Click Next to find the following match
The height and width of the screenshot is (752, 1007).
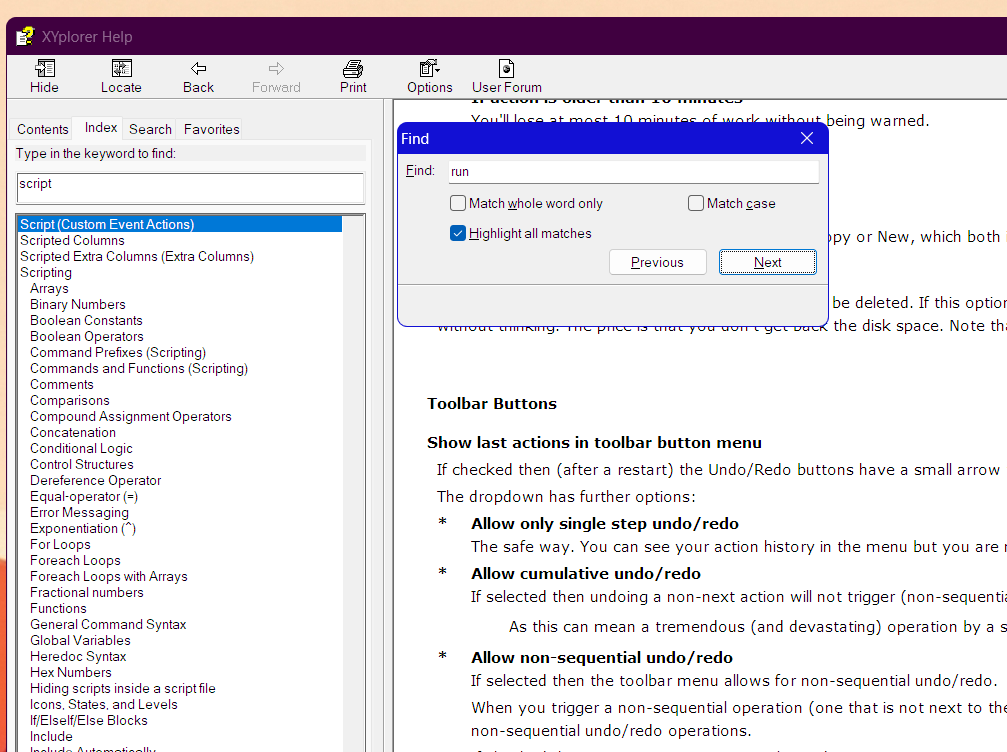pos(767,262)
